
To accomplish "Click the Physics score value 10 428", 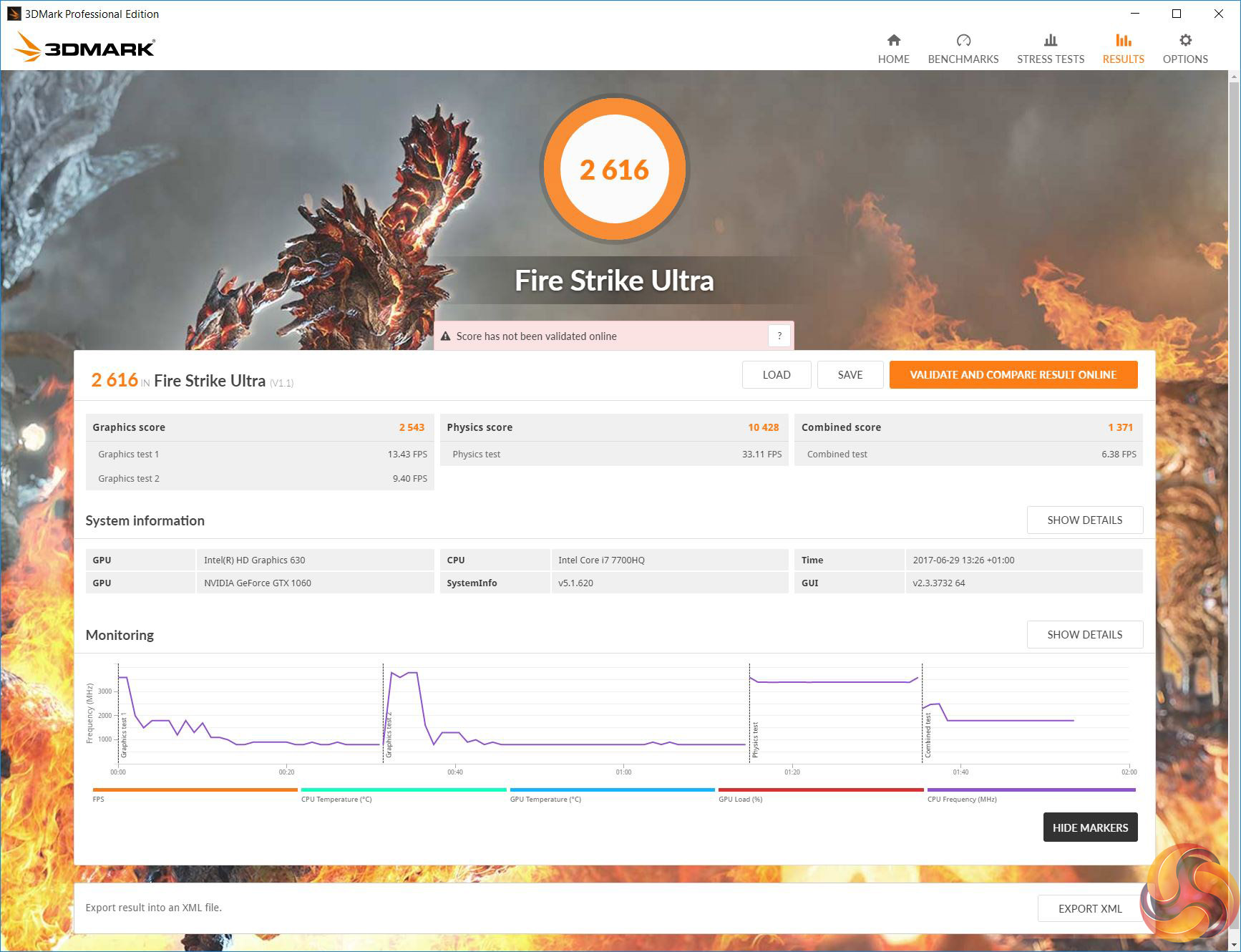I will [x=764, y=427].
